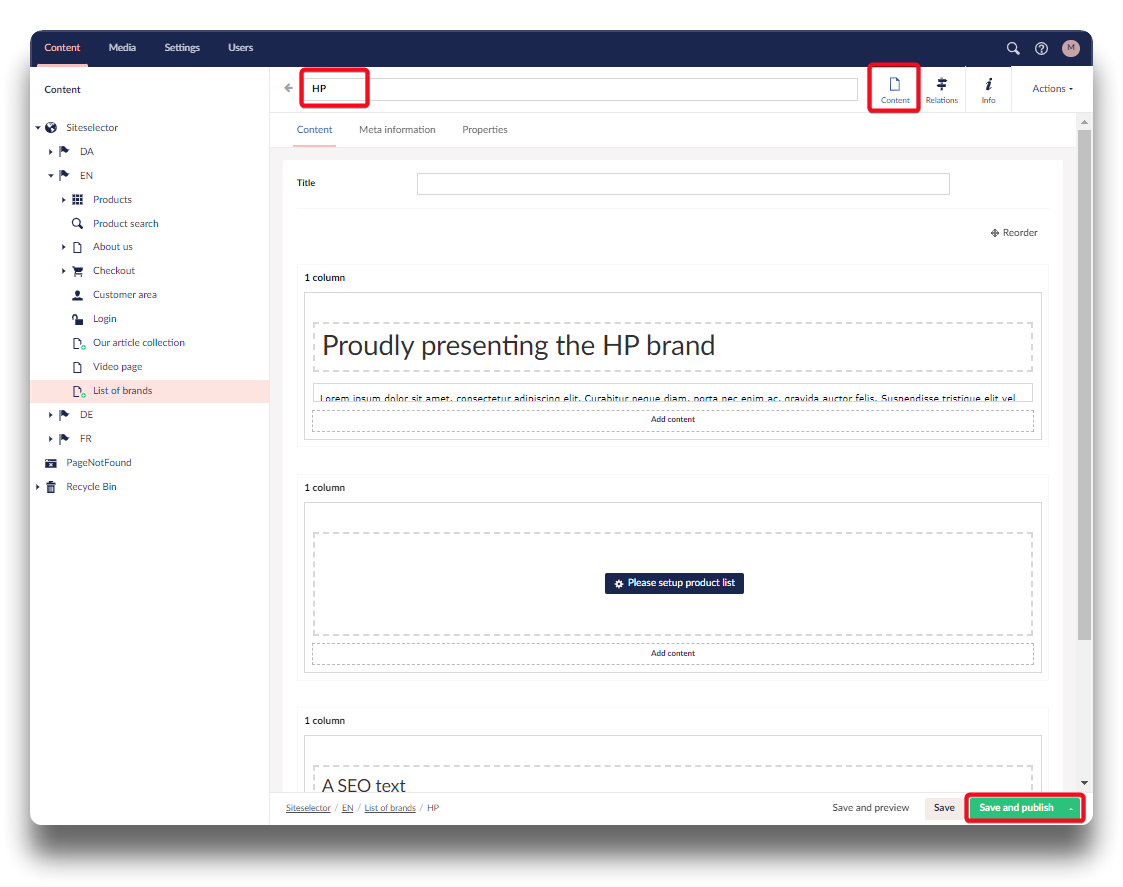Click the List of brands breadcrumb link
The height and width of the screenshot is (887, 1123).
tap(390, 808)
